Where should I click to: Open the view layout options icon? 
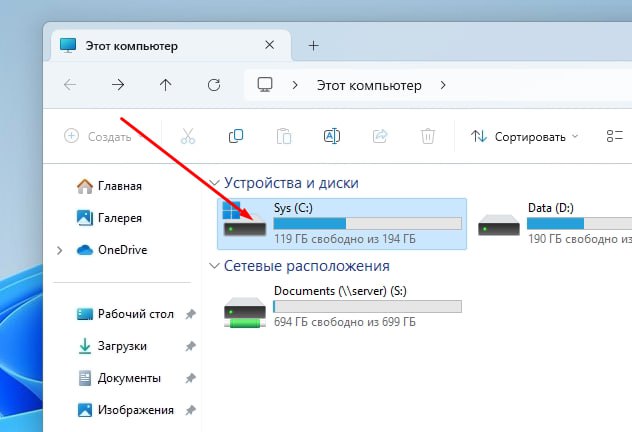point(615,136)
